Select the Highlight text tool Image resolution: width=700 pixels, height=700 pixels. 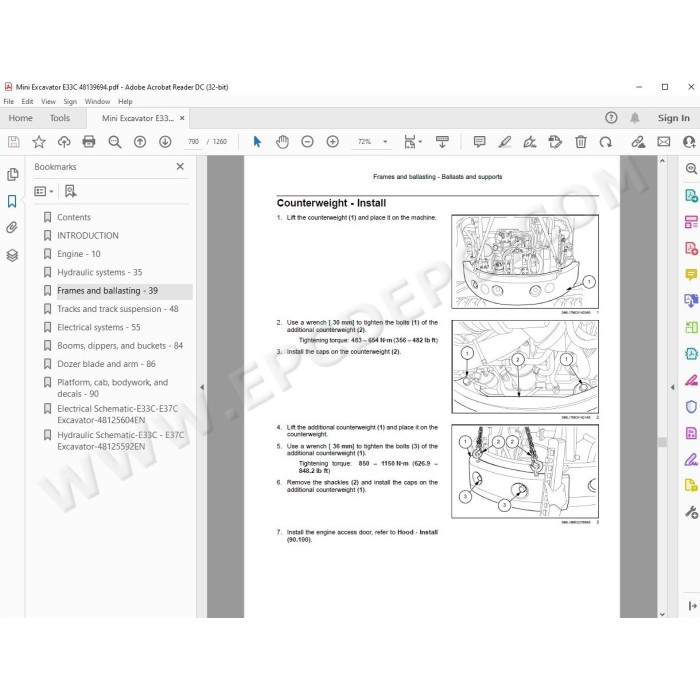(x=504, y=142)
